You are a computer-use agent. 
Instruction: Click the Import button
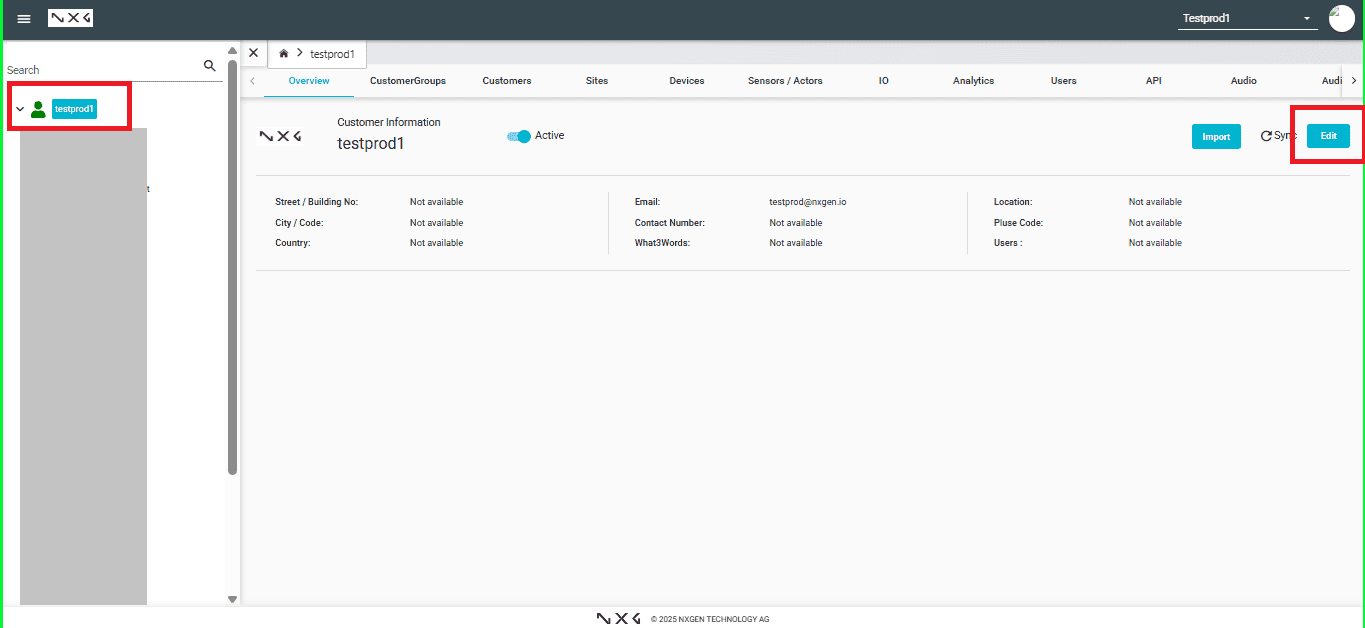pyautogui.click(x=1216, y=137)
